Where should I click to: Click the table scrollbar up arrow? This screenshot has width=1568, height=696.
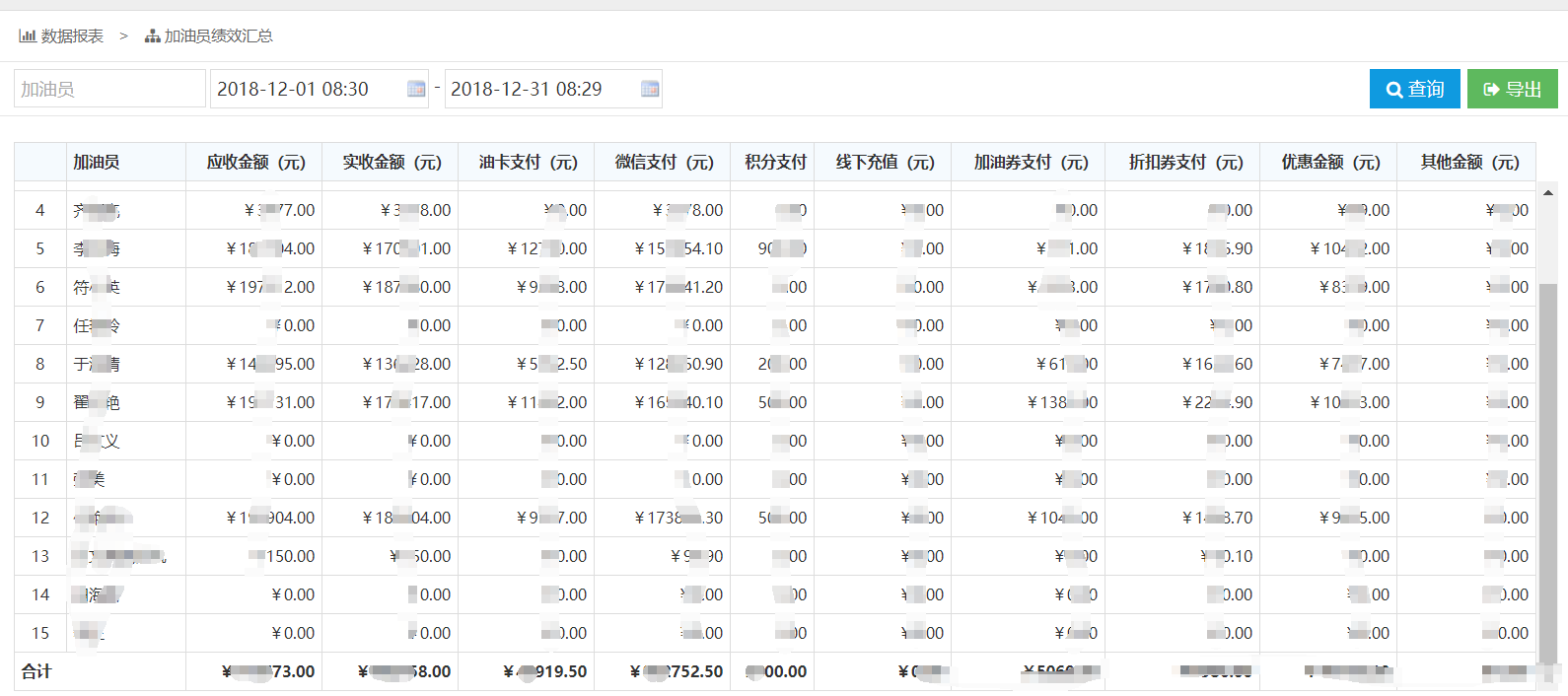pyautogui.click(x=1547, y=193)
